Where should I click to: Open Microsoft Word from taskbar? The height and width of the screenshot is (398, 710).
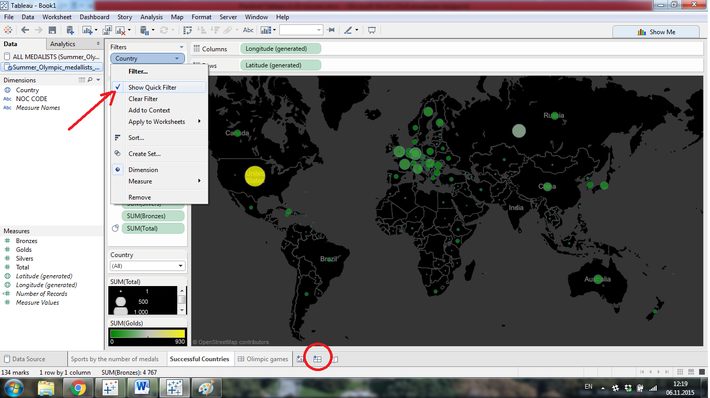(x=142, y=388)
